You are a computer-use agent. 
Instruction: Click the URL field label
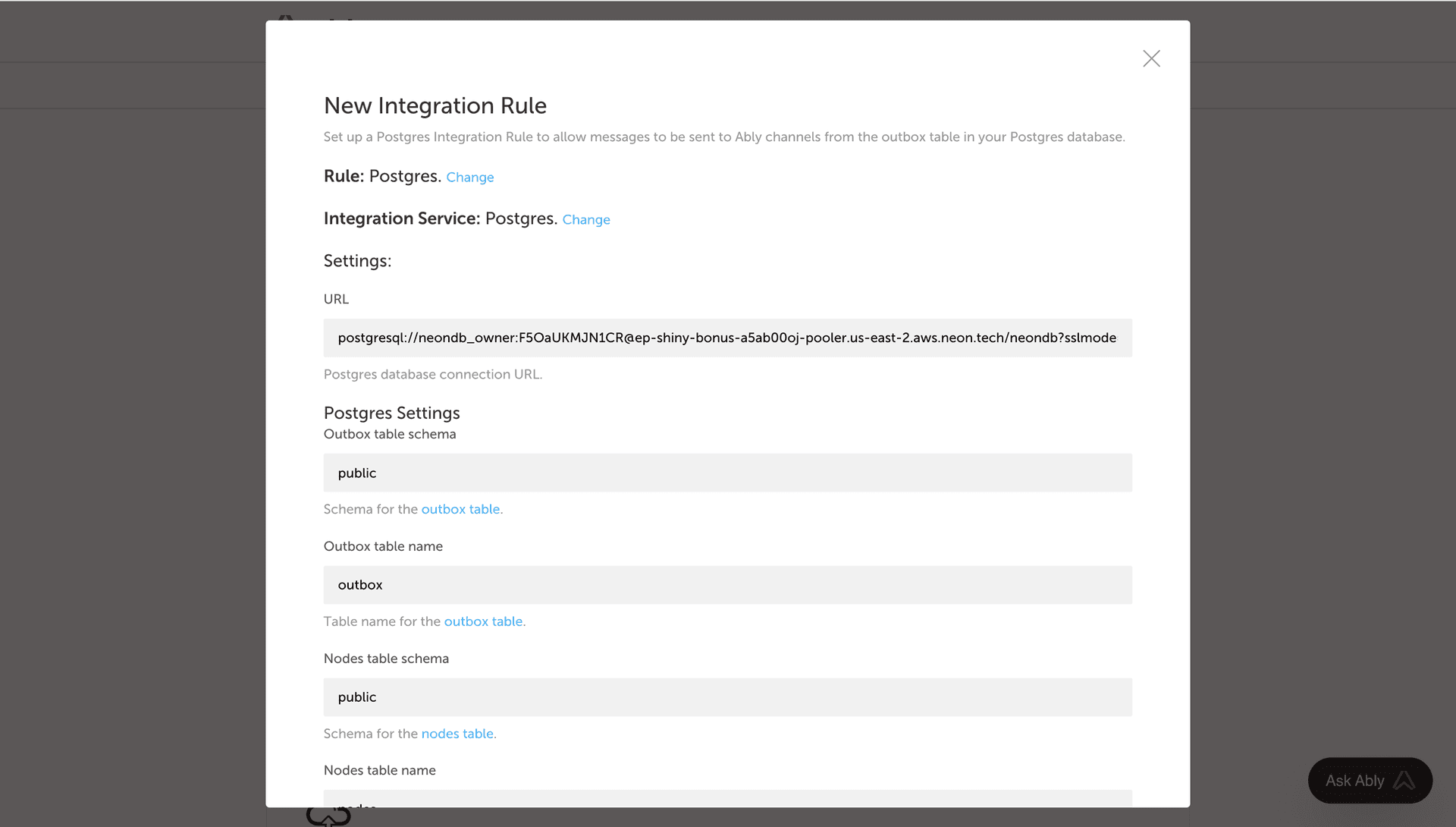(x=336, y=299)
